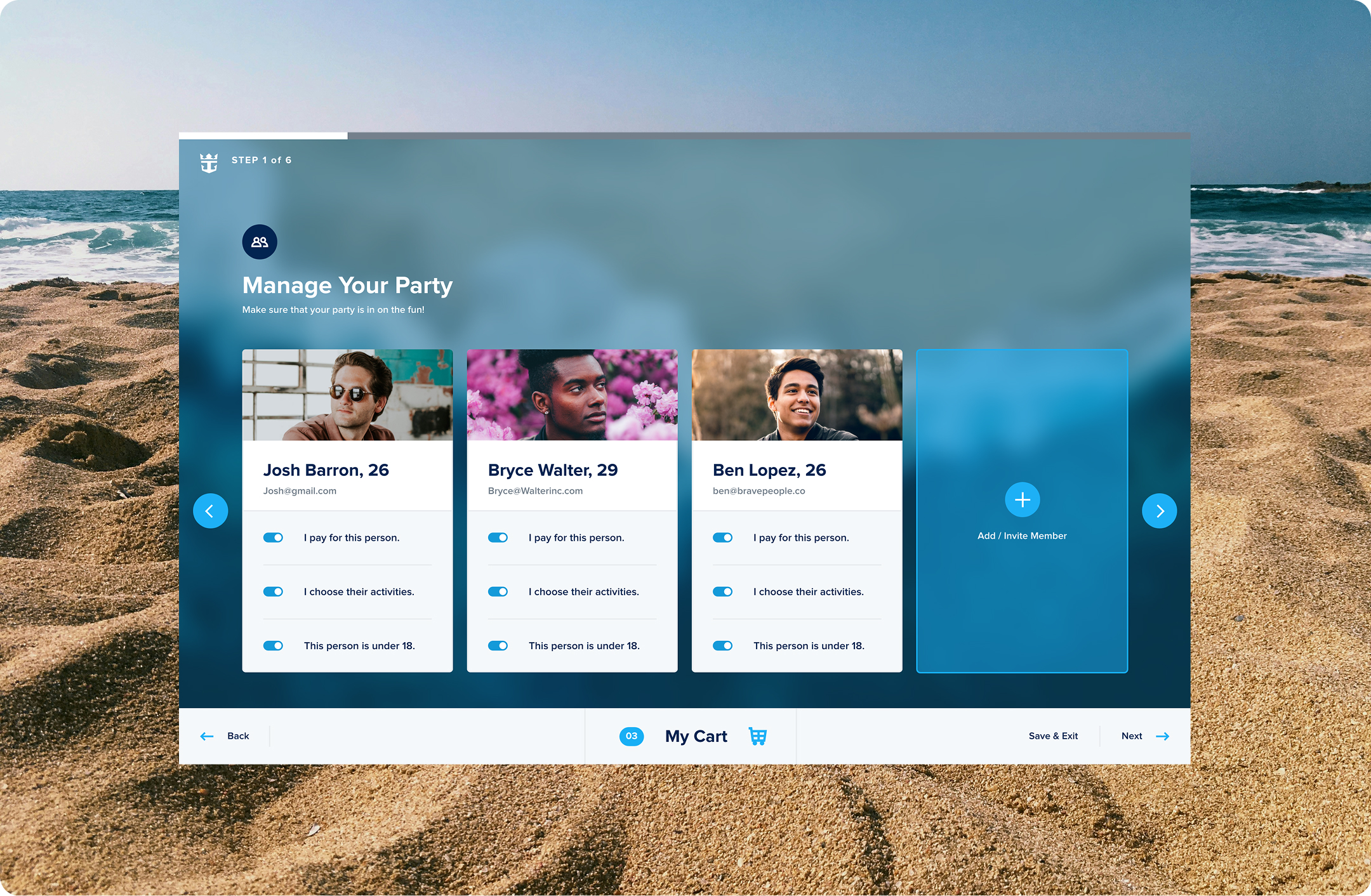Click the 03 cart count badge
This screenshot has width=1371, height=896.
click(632, 736)
